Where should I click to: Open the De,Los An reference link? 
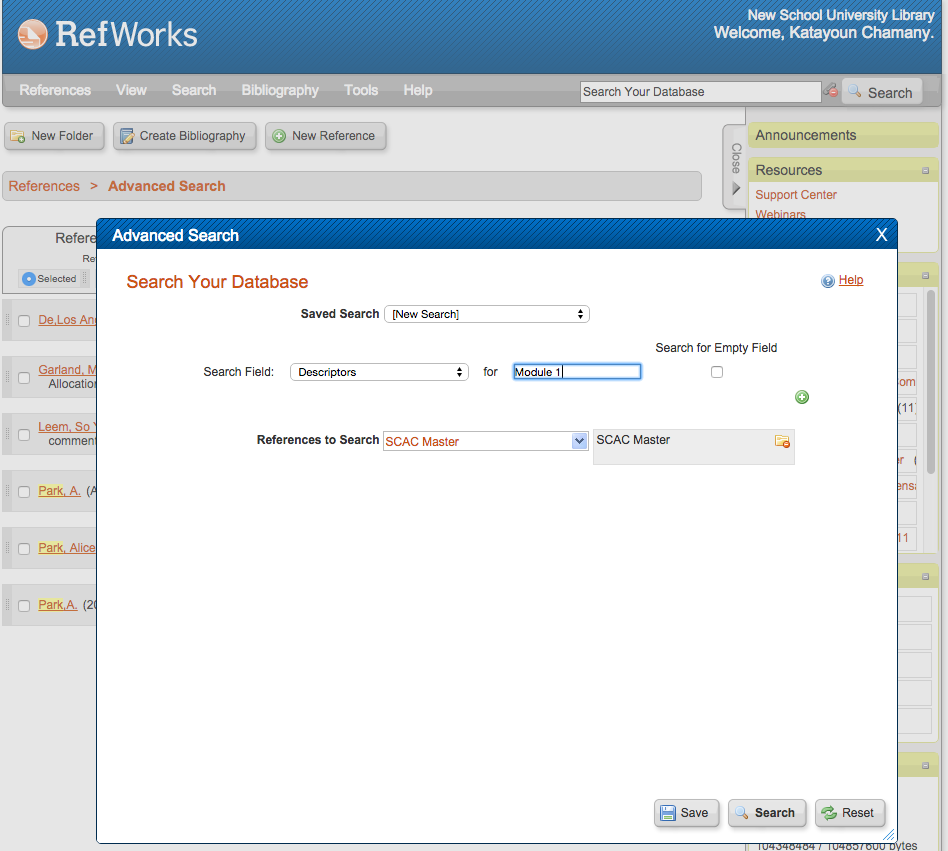pyautogui.click(x=67, y=320)
